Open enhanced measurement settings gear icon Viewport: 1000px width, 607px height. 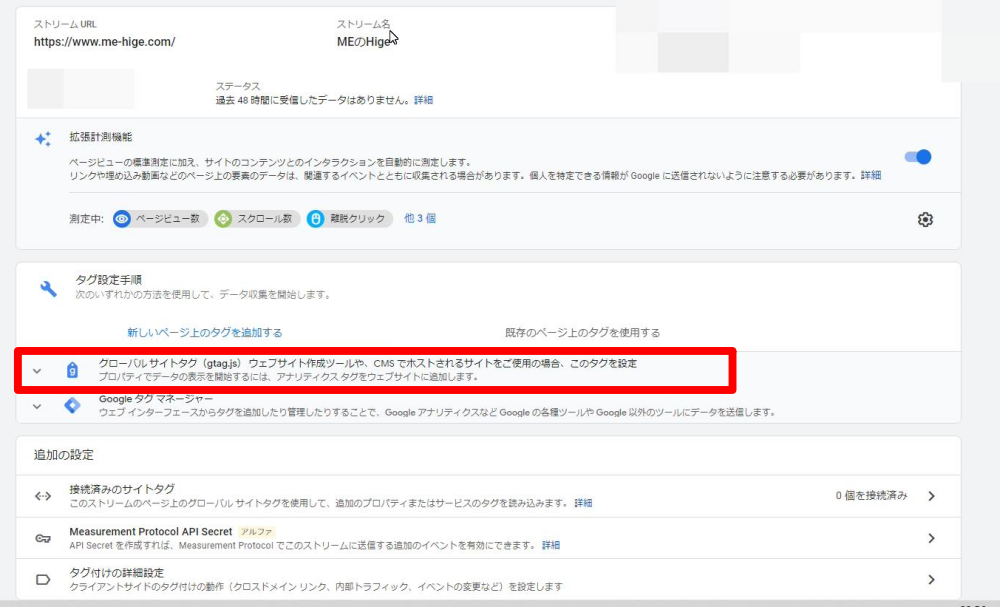(925, 219)
